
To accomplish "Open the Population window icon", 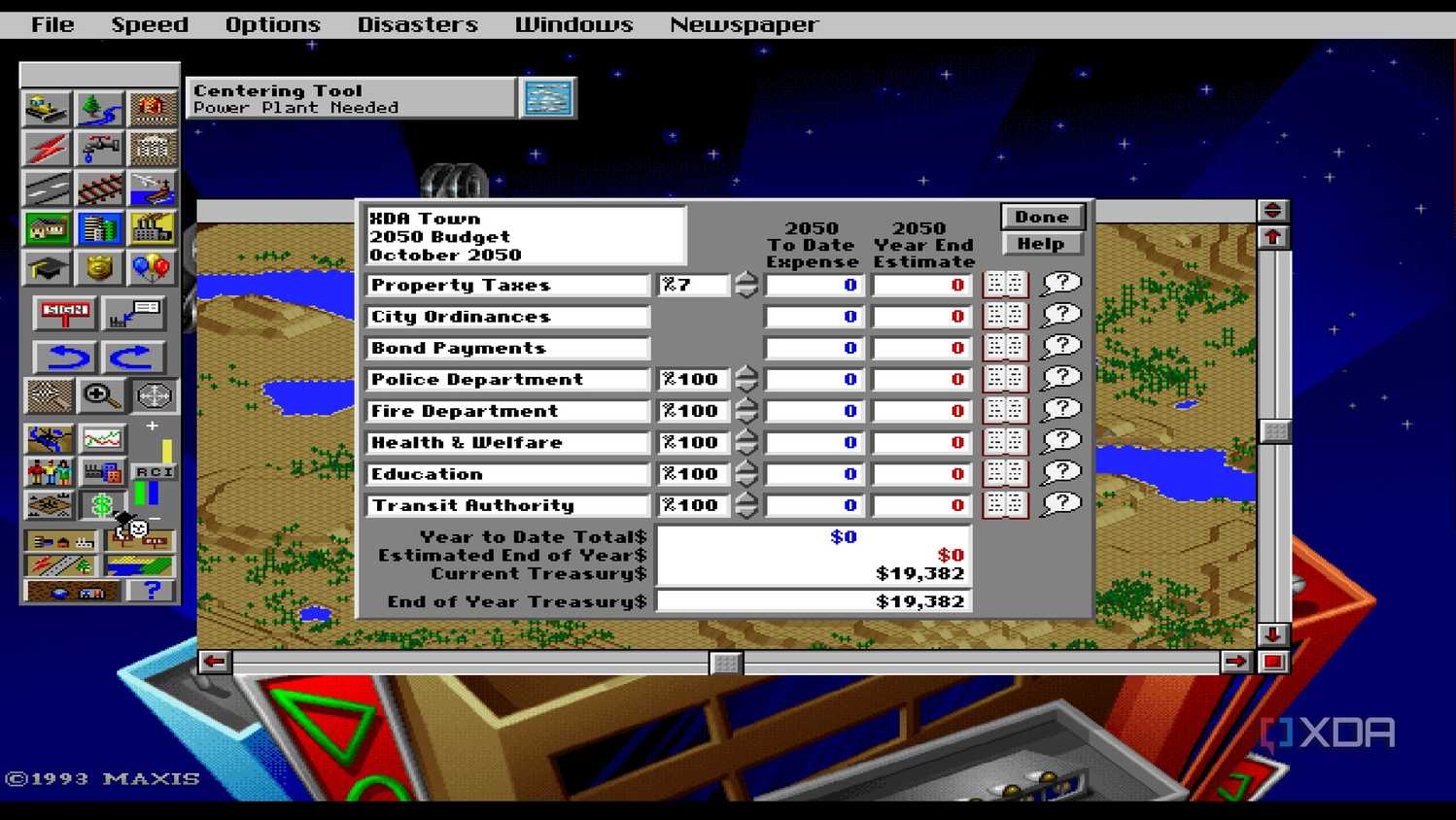I will click(48, 473).
